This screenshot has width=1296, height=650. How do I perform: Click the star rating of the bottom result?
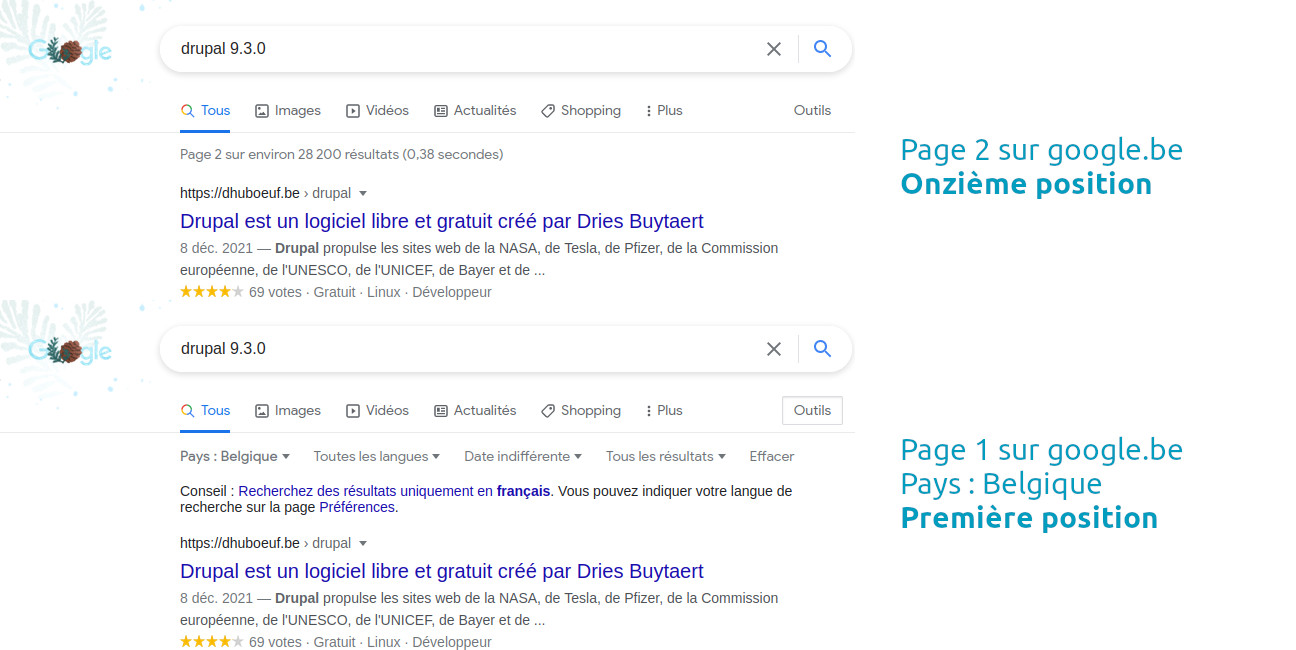point(212,642)
